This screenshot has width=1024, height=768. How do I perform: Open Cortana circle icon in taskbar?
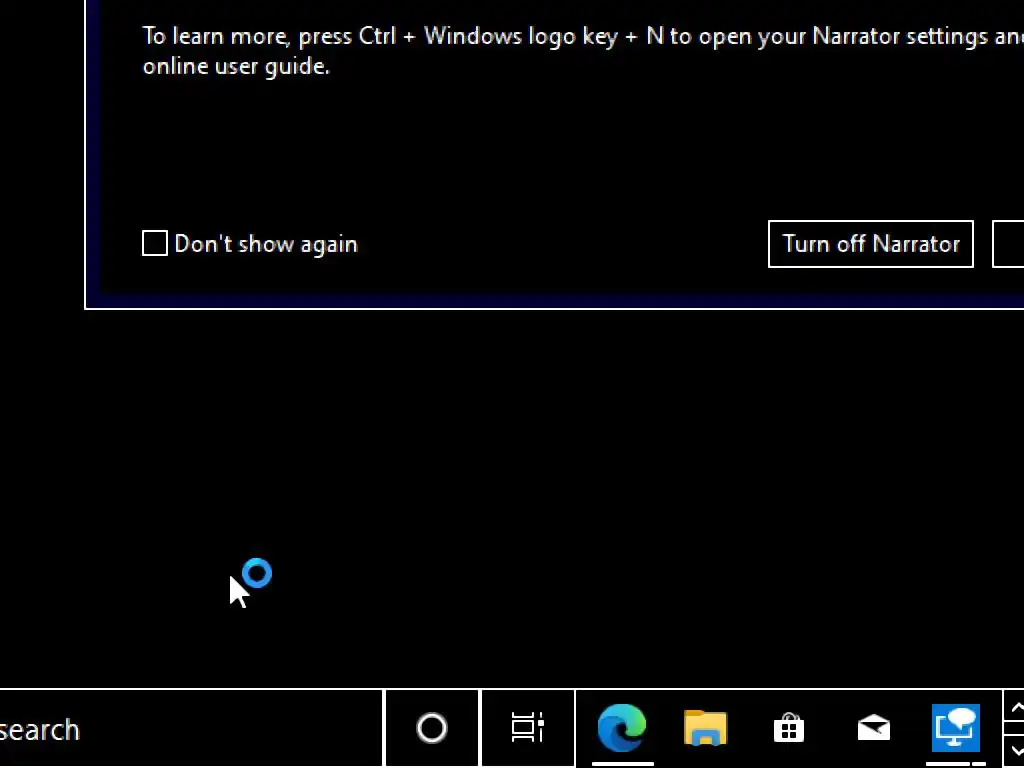(x=432, y=728)
